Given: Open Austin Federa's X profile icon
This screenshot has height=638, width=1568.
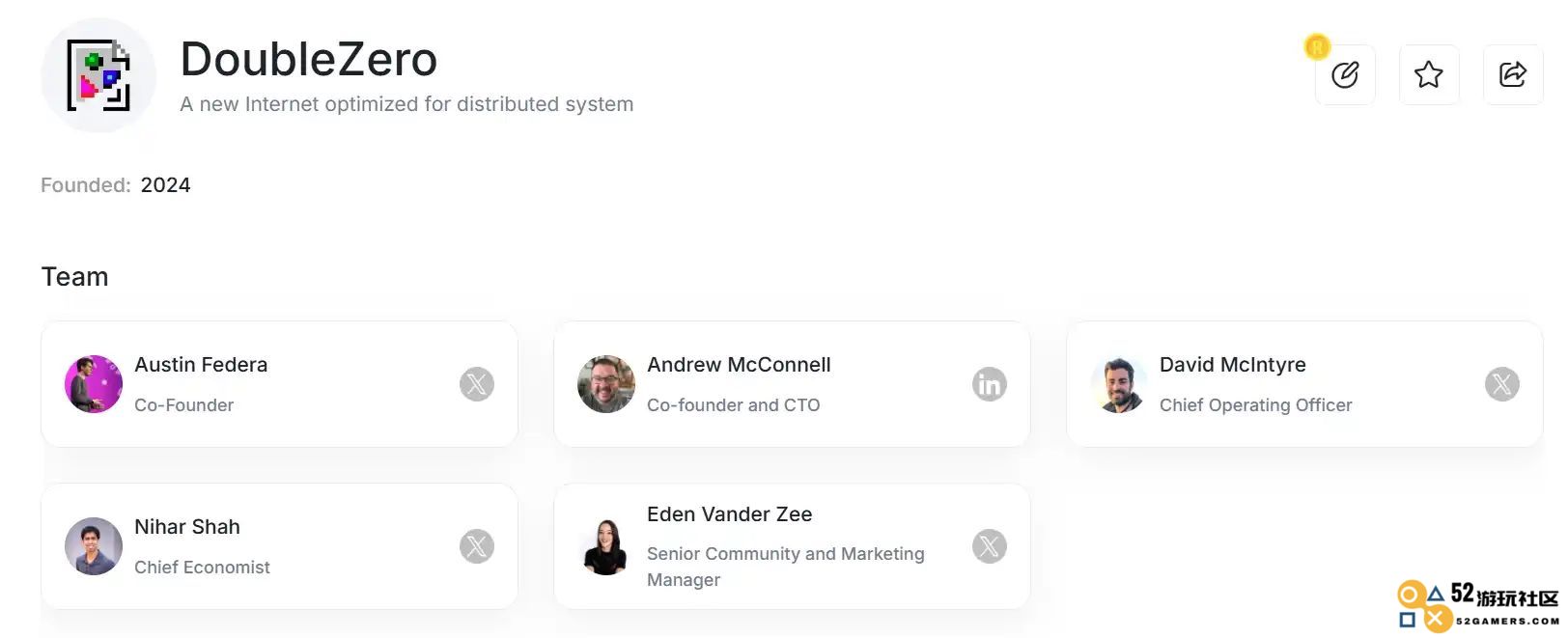Looking at the screenshot, I should point(477,384).
